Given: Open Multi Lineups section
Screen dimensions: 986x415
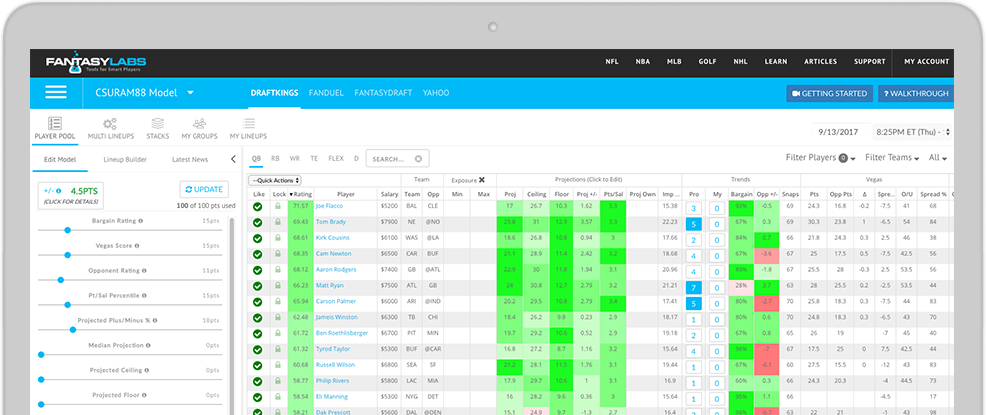Looking at the screenshot, I should tap(110, 127).
